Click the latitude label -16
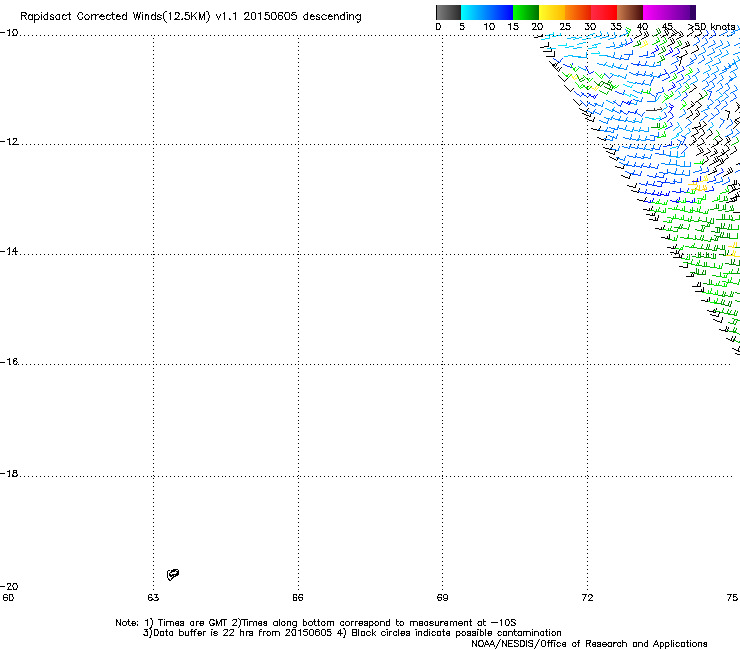This screenshot has width=740, height=650. coord(9,362)
